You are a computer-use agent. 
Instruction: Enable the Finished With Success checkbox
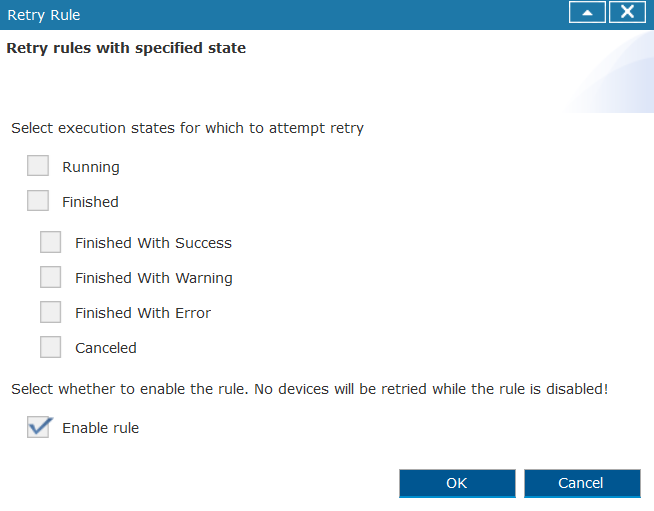coord(50,242)
